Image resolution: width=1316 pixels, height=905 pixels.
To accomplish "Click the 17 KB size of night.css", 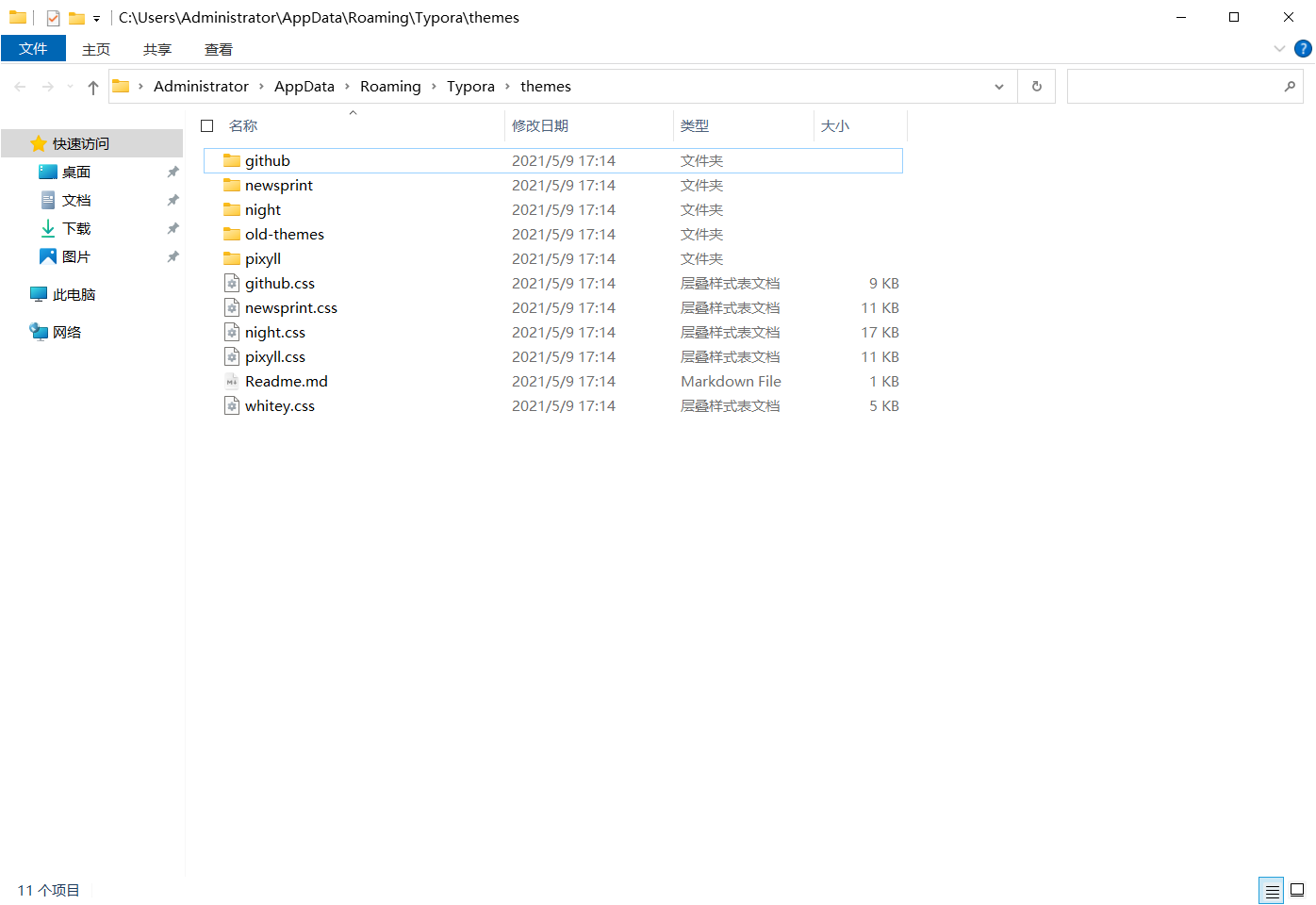I will [880, 332].
